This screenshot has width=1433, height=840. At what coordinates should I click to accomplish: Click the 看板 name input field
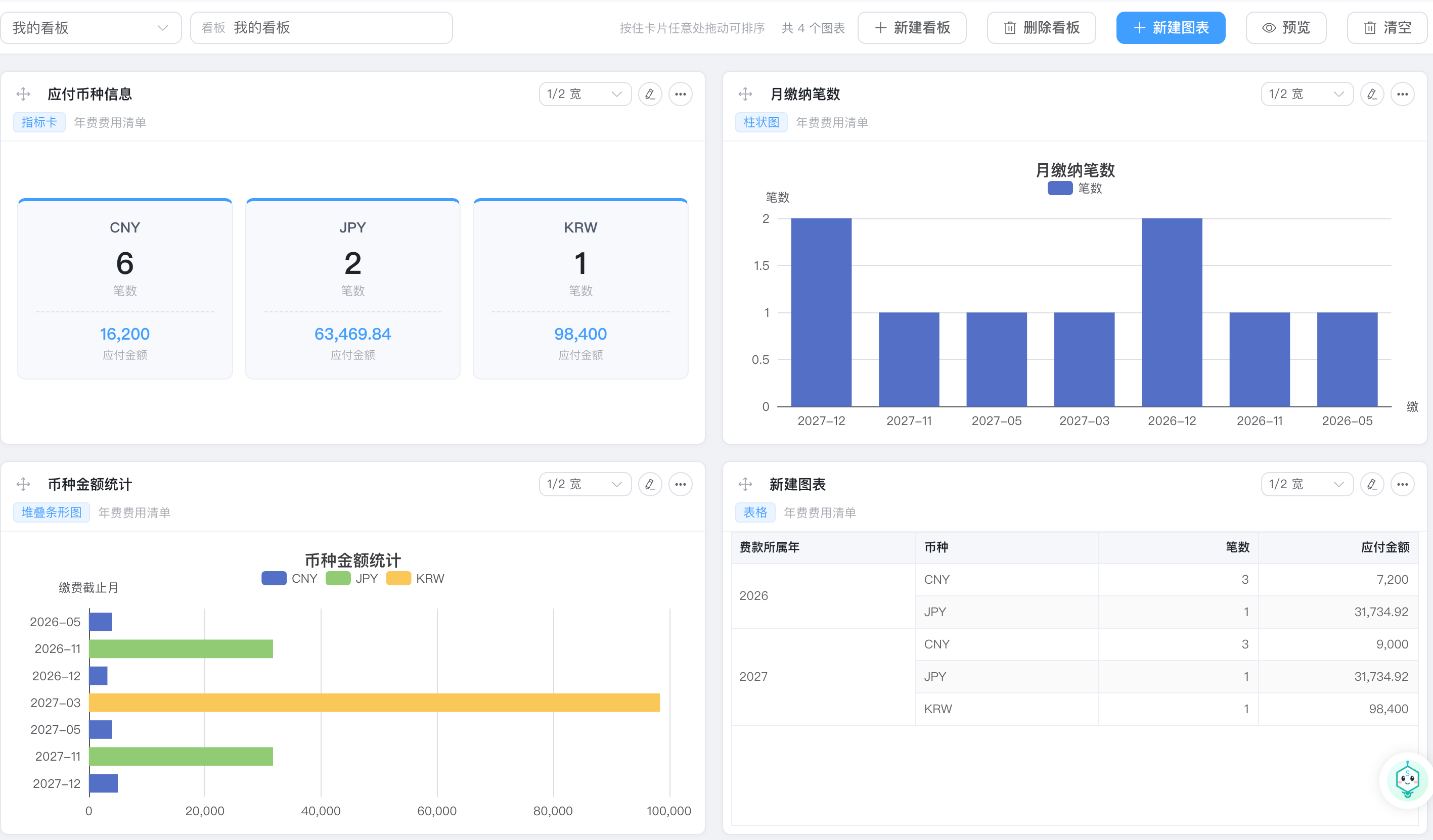[321, 28]
